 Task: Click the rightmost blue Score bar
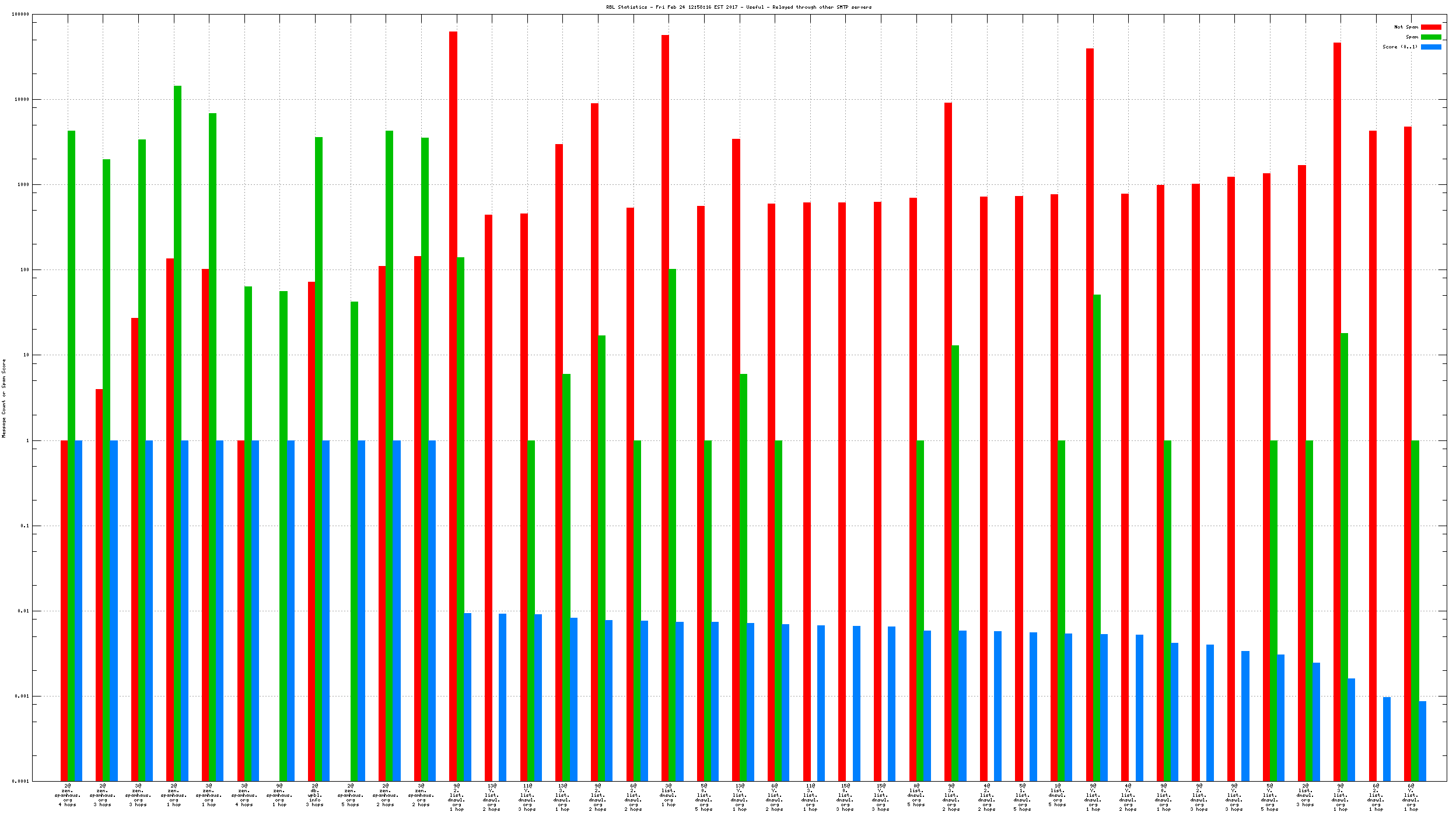(x=1422, y=741)
